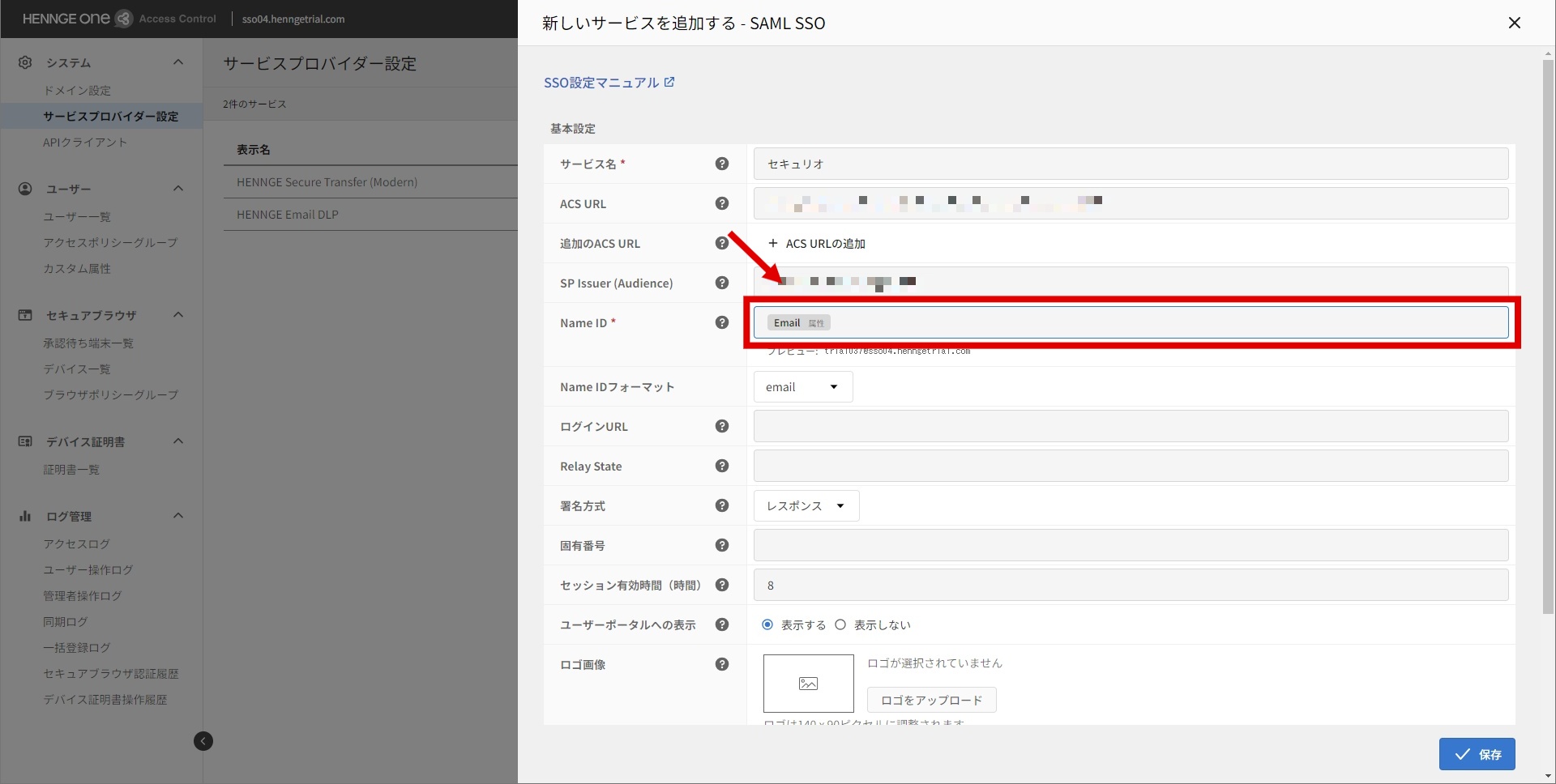The height and width of the screenshot is (784, 1556).
Task: Open サービスプロバイダー設定 in sidebar
Action: click(x=111, y=117)
